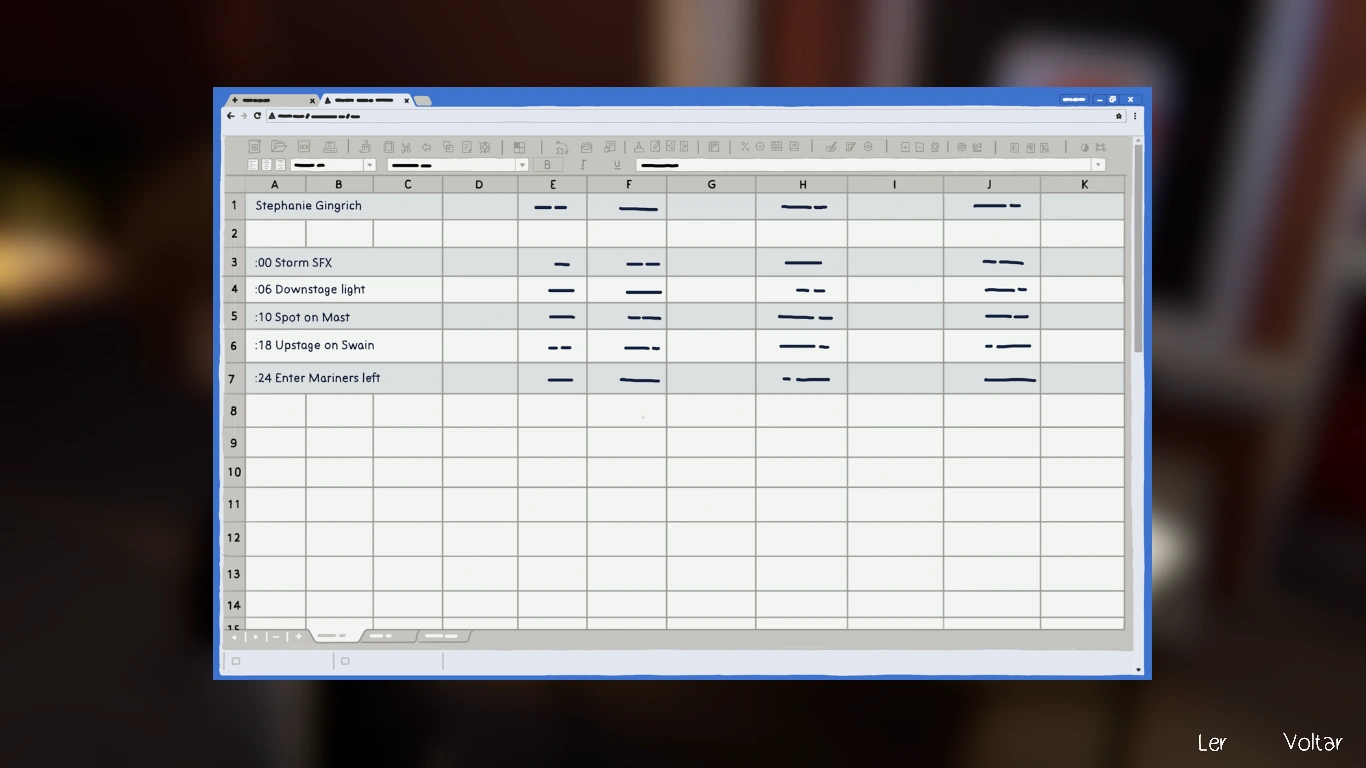Click the percent format icon
The height and width of the screenshot is (768, 1366).
click(745, 147)
